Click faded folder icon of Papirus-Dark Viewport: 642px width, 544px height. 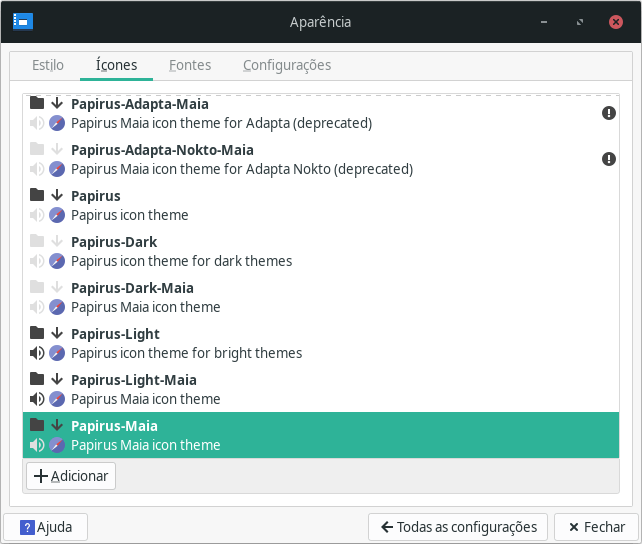[37, 241]
